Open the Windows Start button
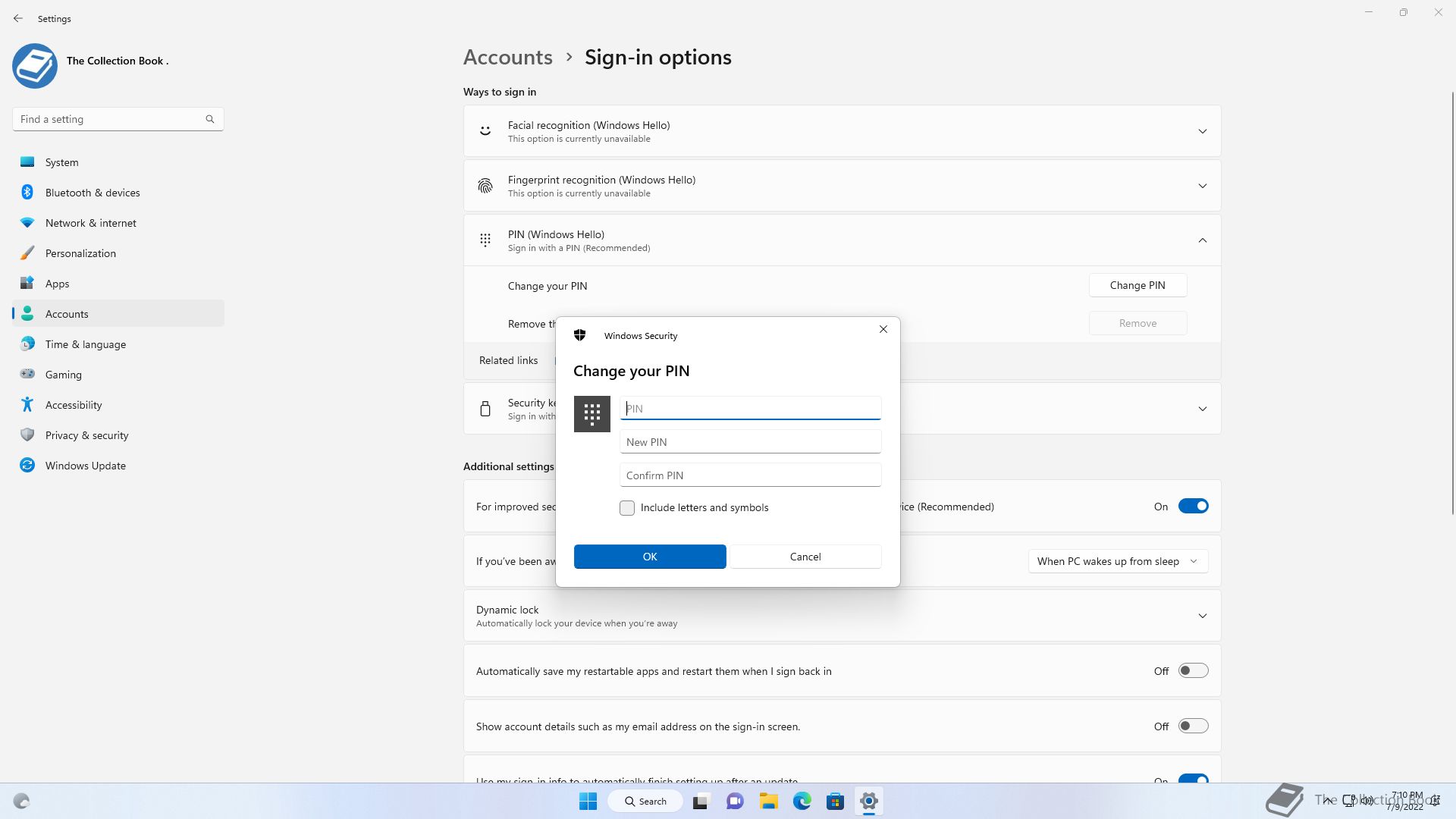The height and width of the screenshot is (819, 1456). [x=588, y=801]
